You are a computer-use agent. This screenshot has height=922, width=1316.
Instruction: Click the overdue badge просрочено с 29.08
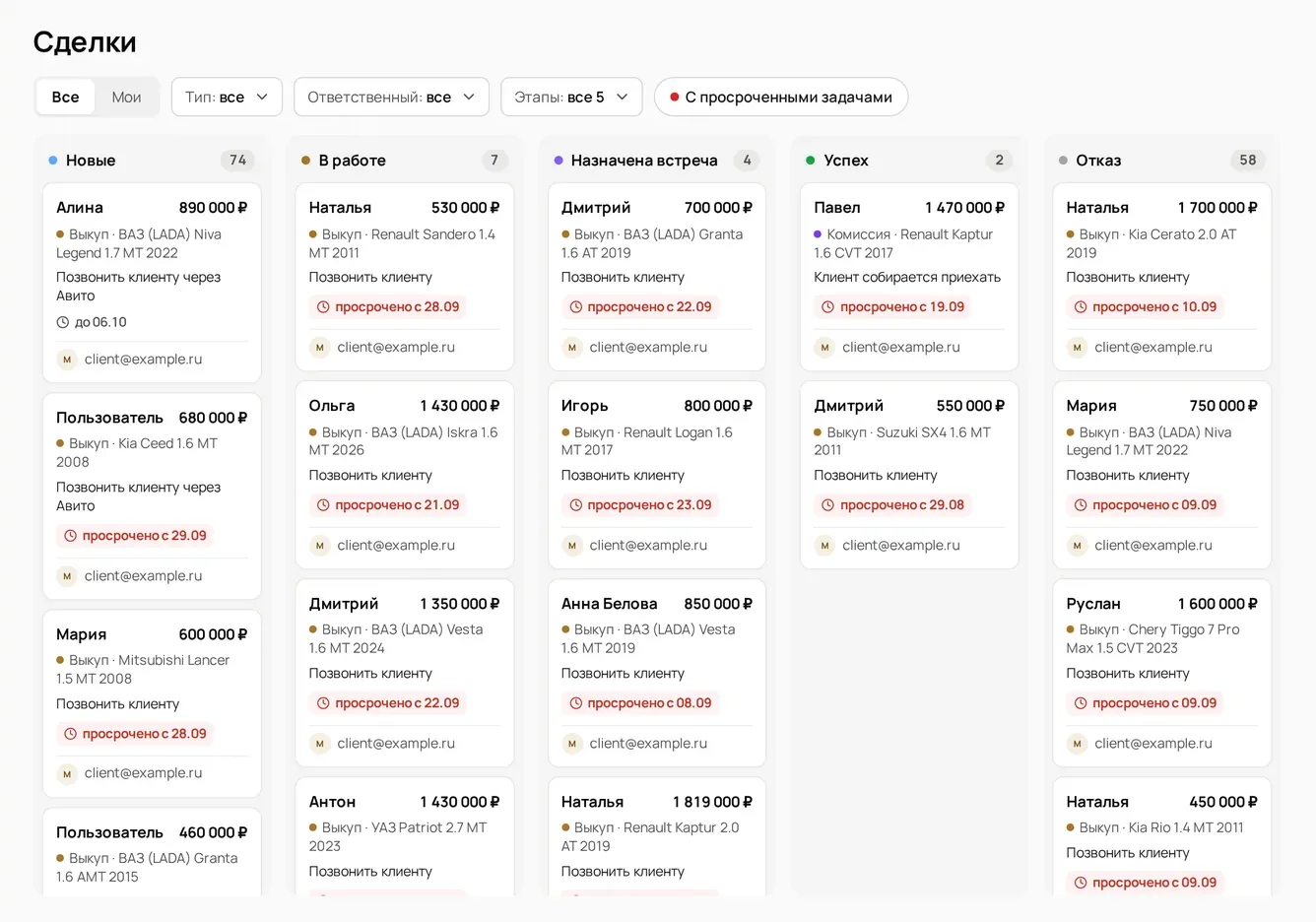coord(893,505)
